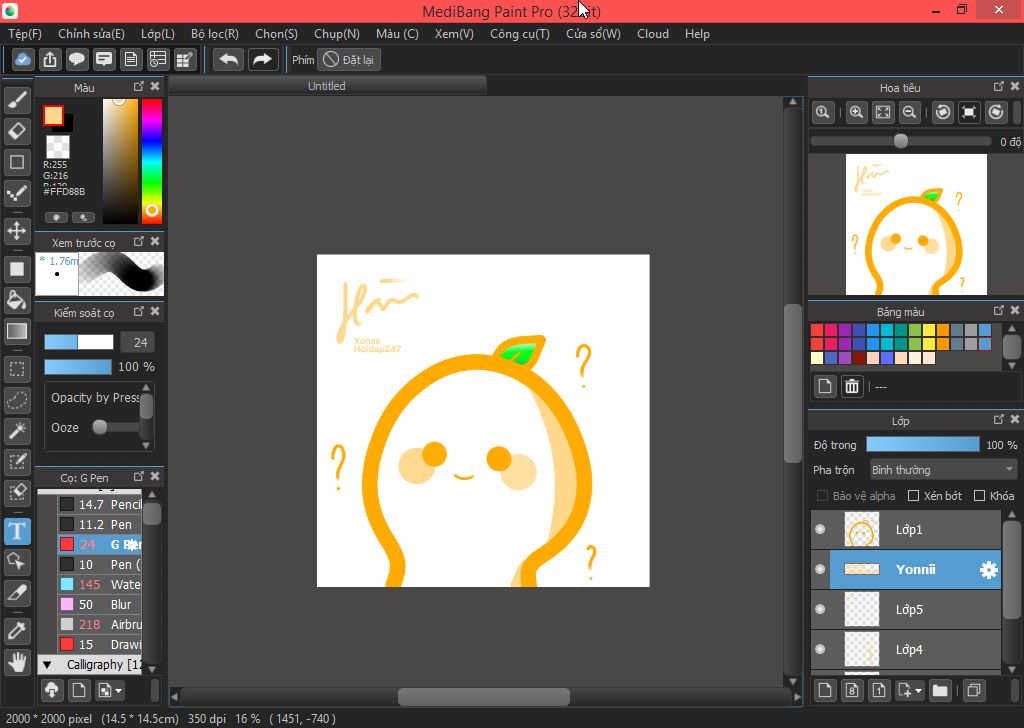Screen dimensions: 1024x728
Task: Duplicate the current layer
Action: click(x=974, y=690)
